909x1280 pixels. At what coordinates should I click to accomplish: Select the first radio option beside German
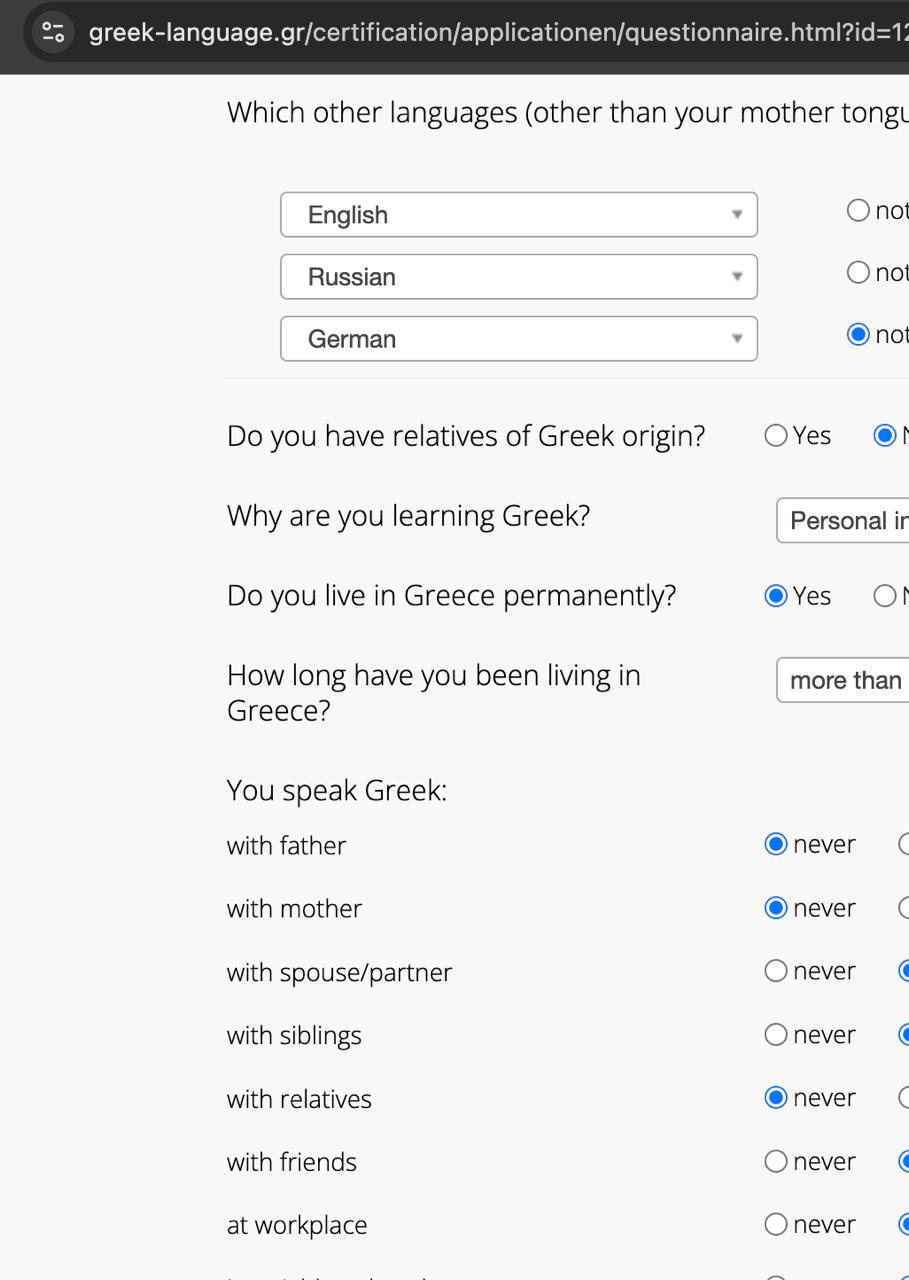click(x=858, y=335)
